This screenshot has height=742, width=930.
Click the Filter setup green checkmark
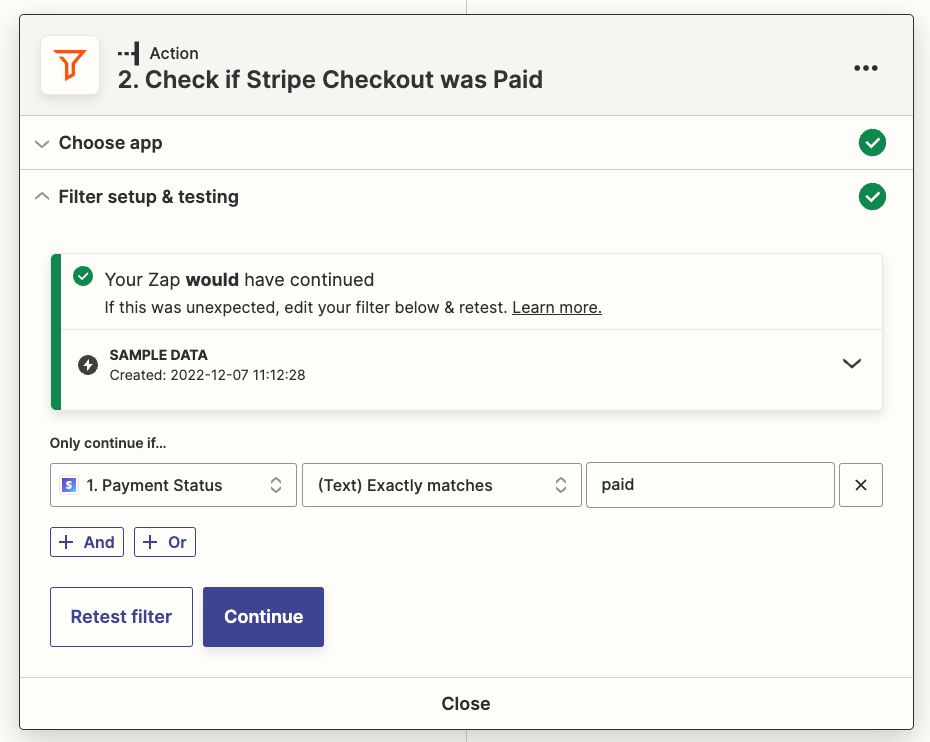pyautogui.click(x=872, y=197)
